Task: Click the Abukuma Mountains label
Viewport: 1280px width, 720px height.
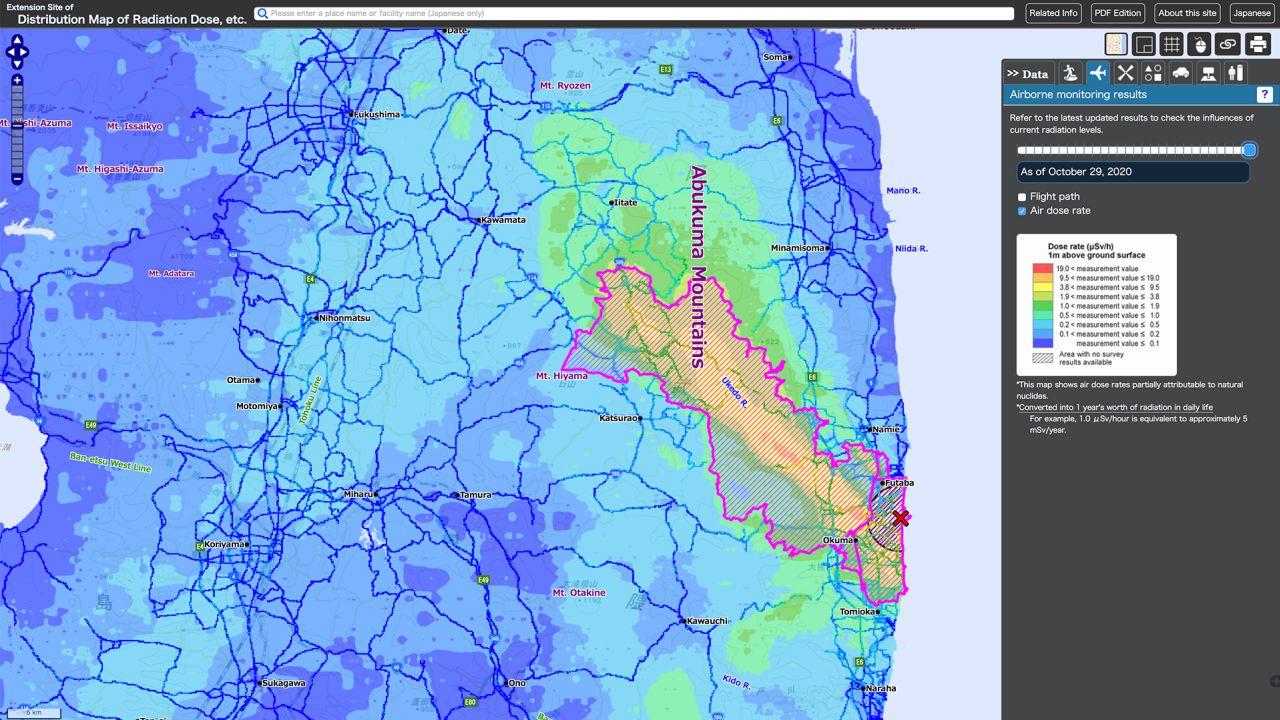Action: (x=698, y=267)
